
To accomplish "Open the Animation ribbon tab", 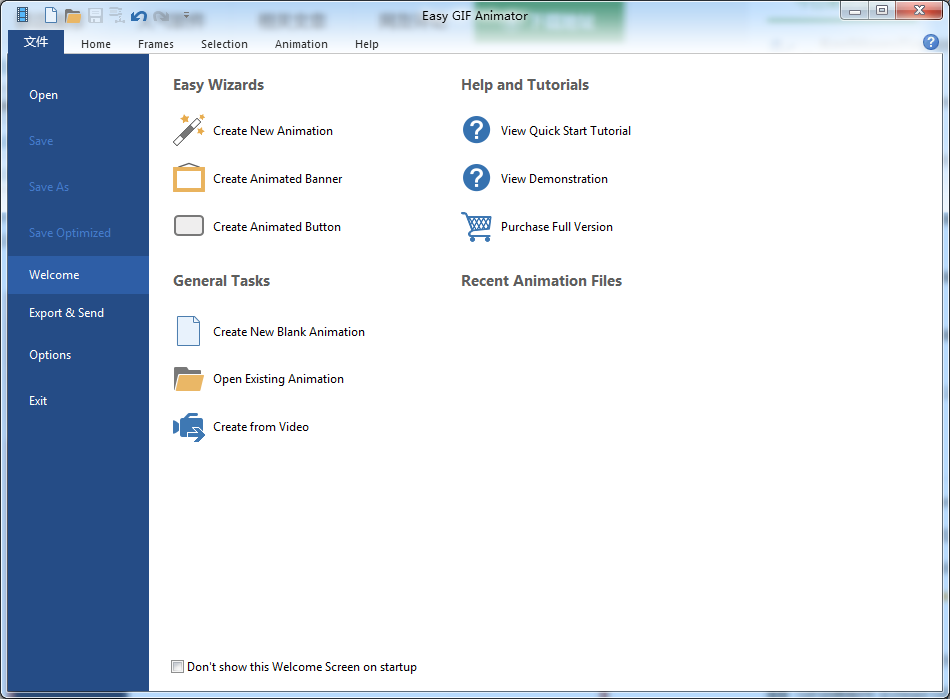I will 301,44.
